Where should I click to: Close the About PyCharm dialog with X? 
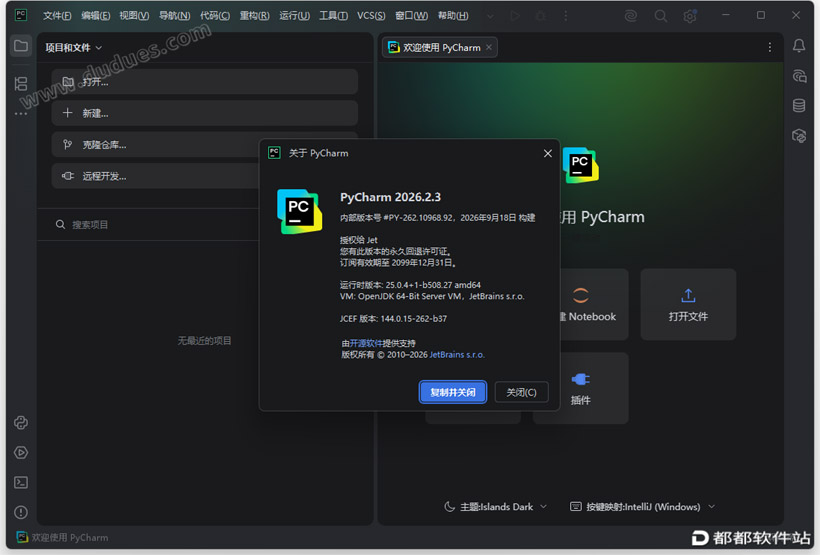pos(548,153)
